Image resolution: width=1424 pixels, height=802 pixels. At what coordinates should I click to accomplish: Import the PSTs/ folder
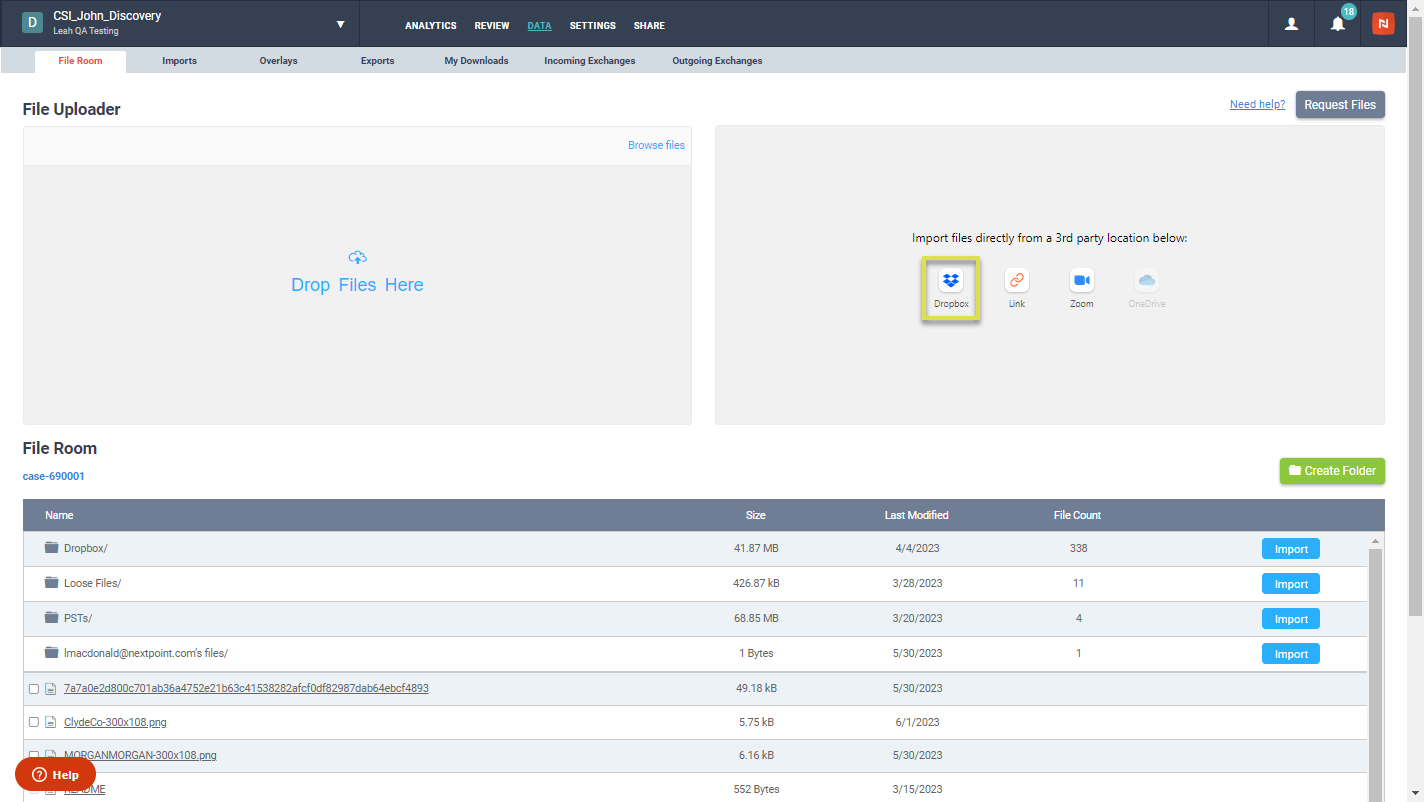click(1291, 619)
